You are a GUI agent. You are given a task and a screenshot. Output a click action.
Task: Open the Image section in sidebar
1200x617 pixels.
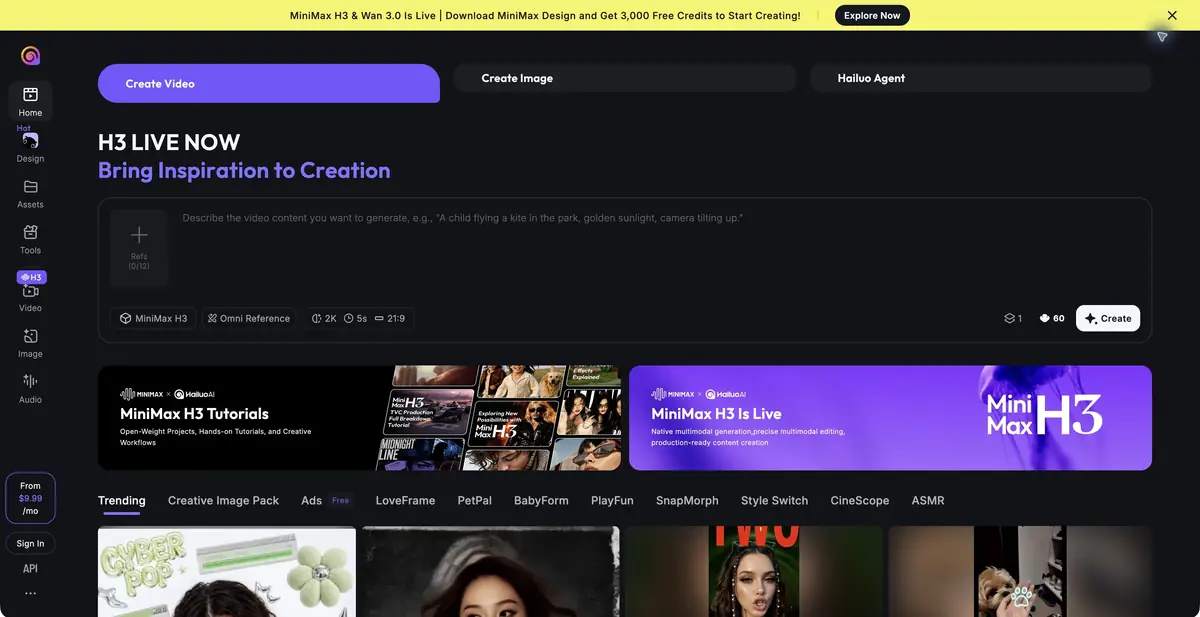(x=30, y=343)
